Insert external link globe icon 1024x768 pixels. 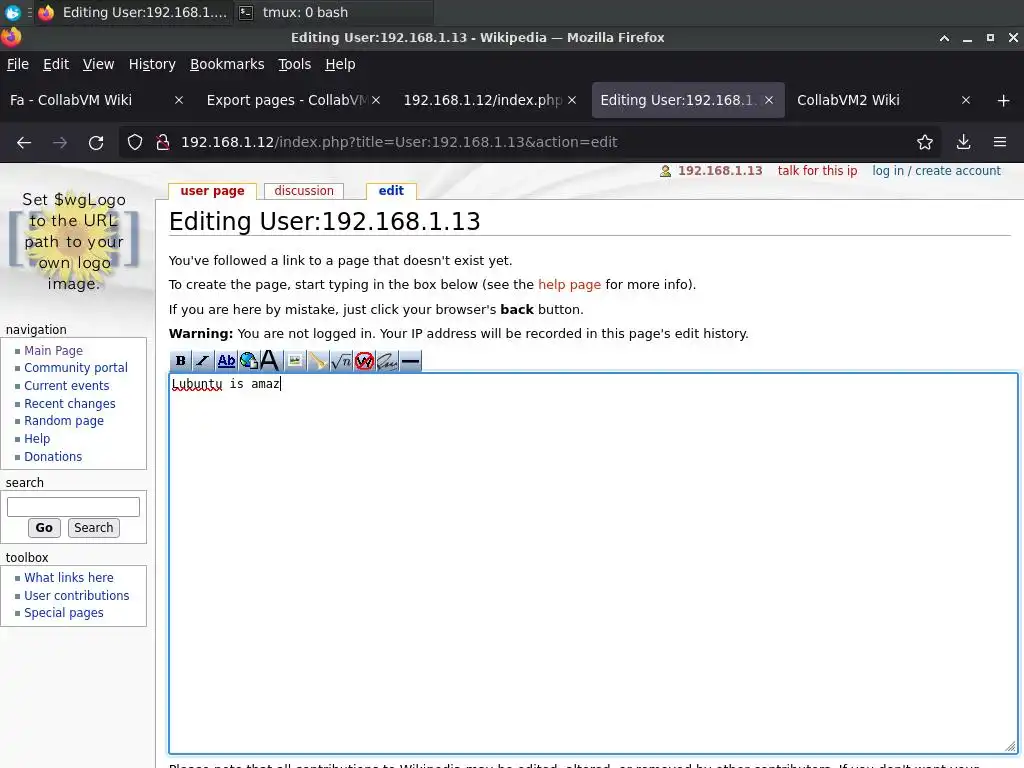point(249,360)
